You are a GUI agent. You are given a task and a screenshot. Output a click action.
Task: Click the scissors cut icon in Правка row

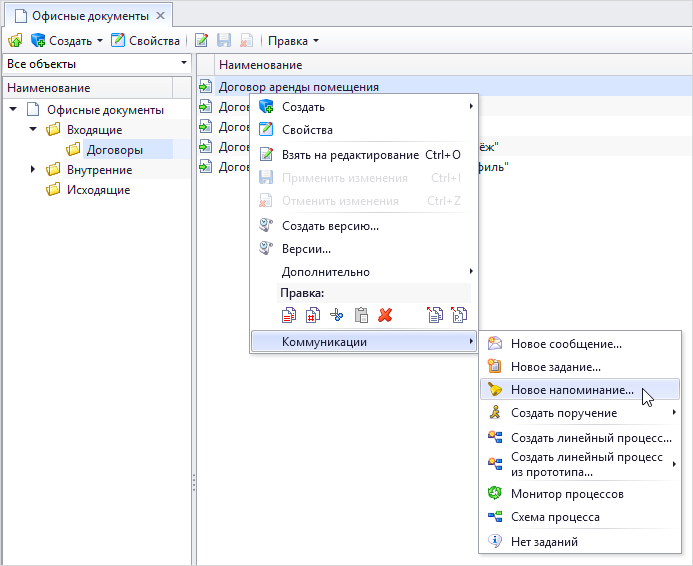click(337, 316)
